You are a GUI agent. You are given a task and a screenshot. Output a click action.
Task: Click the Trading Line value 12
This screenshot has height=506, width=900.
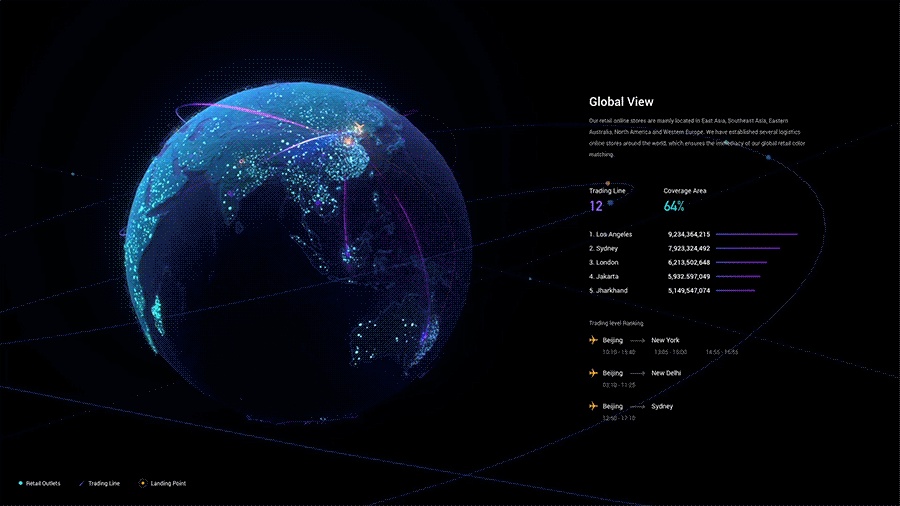click(x=596, y=206)
